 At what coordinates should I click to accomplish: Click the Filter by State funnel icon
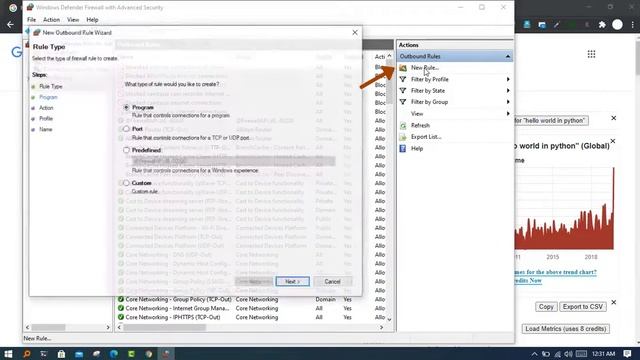tap(403, 91)
